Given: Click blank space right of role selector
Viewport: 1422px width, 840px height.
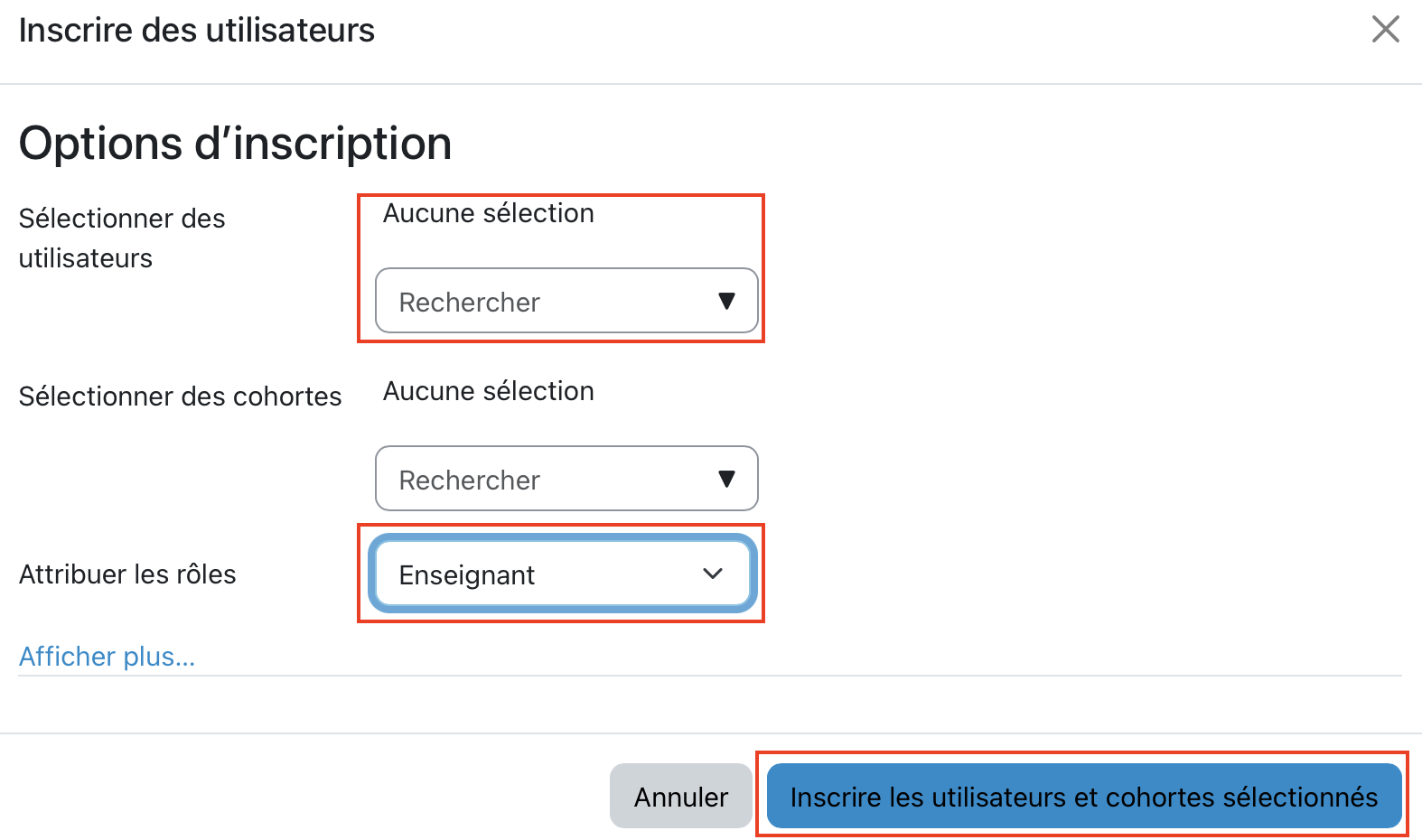Looking at the screenshot, I should 1039,574.
